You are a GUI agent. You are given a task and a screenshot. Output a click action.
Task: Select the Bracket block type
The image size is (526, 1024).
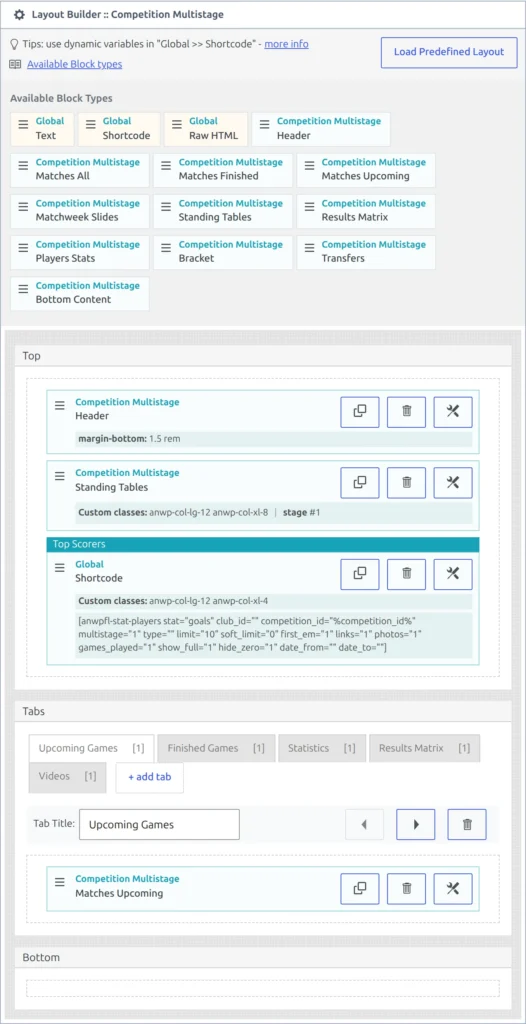pos(223,252)
